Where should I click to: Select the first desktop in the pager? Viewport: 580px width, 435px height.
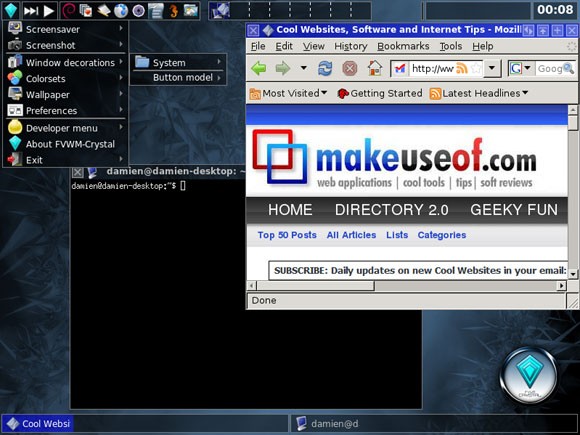219,11
